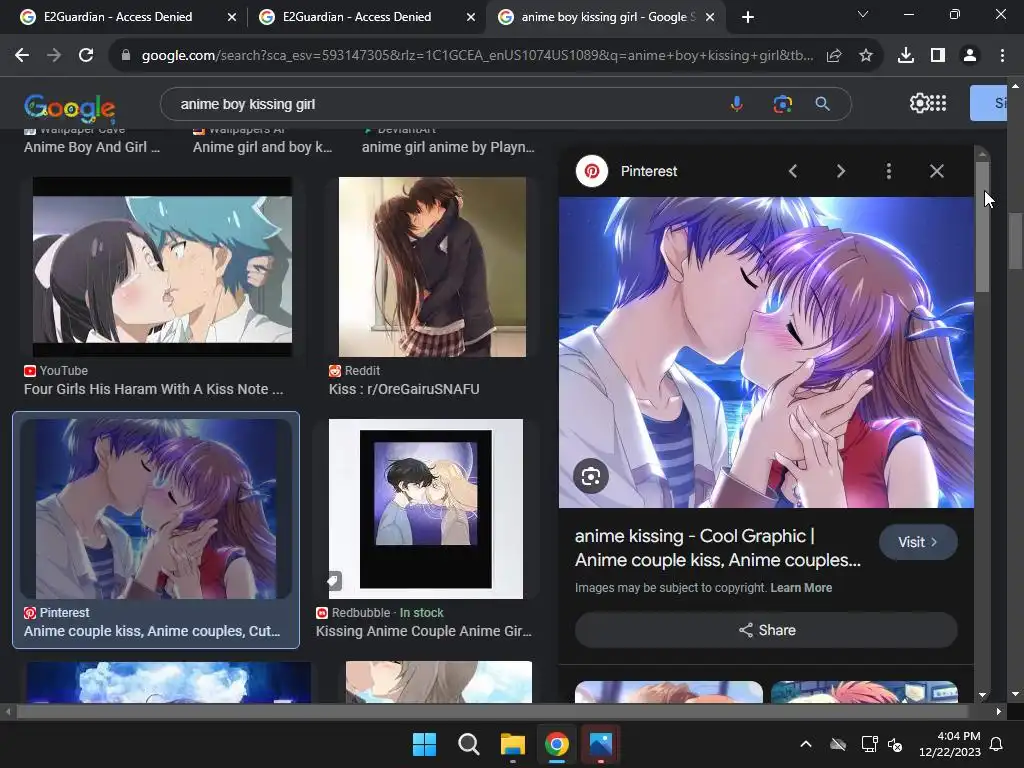Reload the current page
Image resolution: width=1024 pixels, height=768 pixels.
(86, 56)
